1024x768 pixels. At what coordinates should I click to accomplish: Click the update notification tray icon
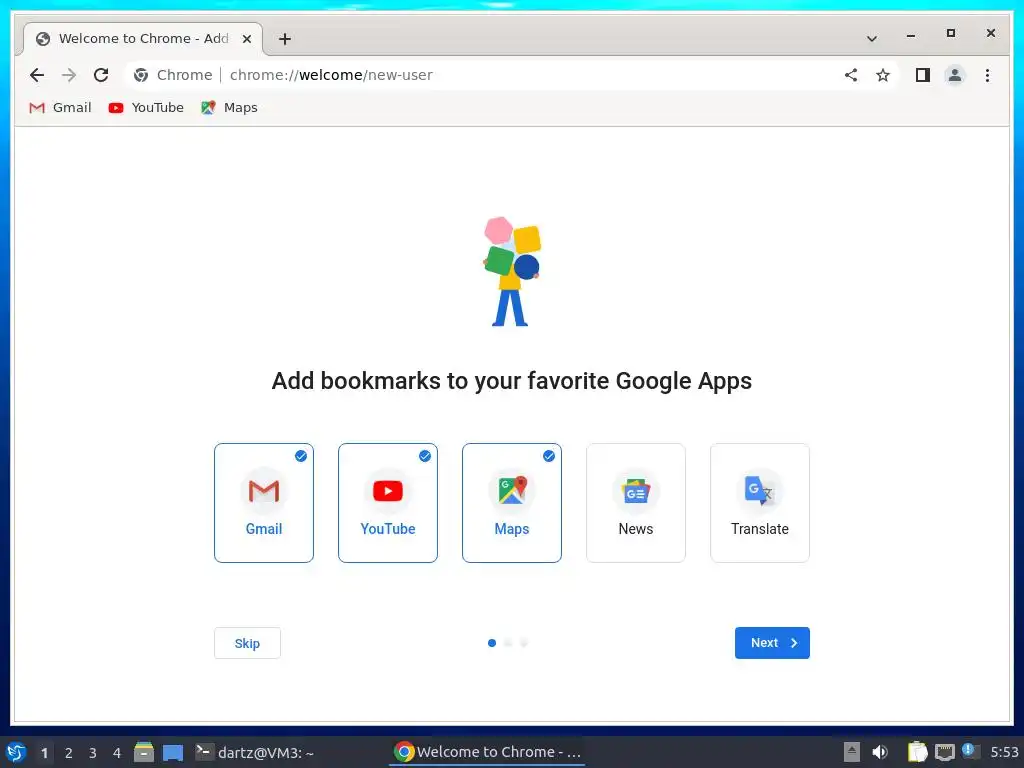(970, 751)
